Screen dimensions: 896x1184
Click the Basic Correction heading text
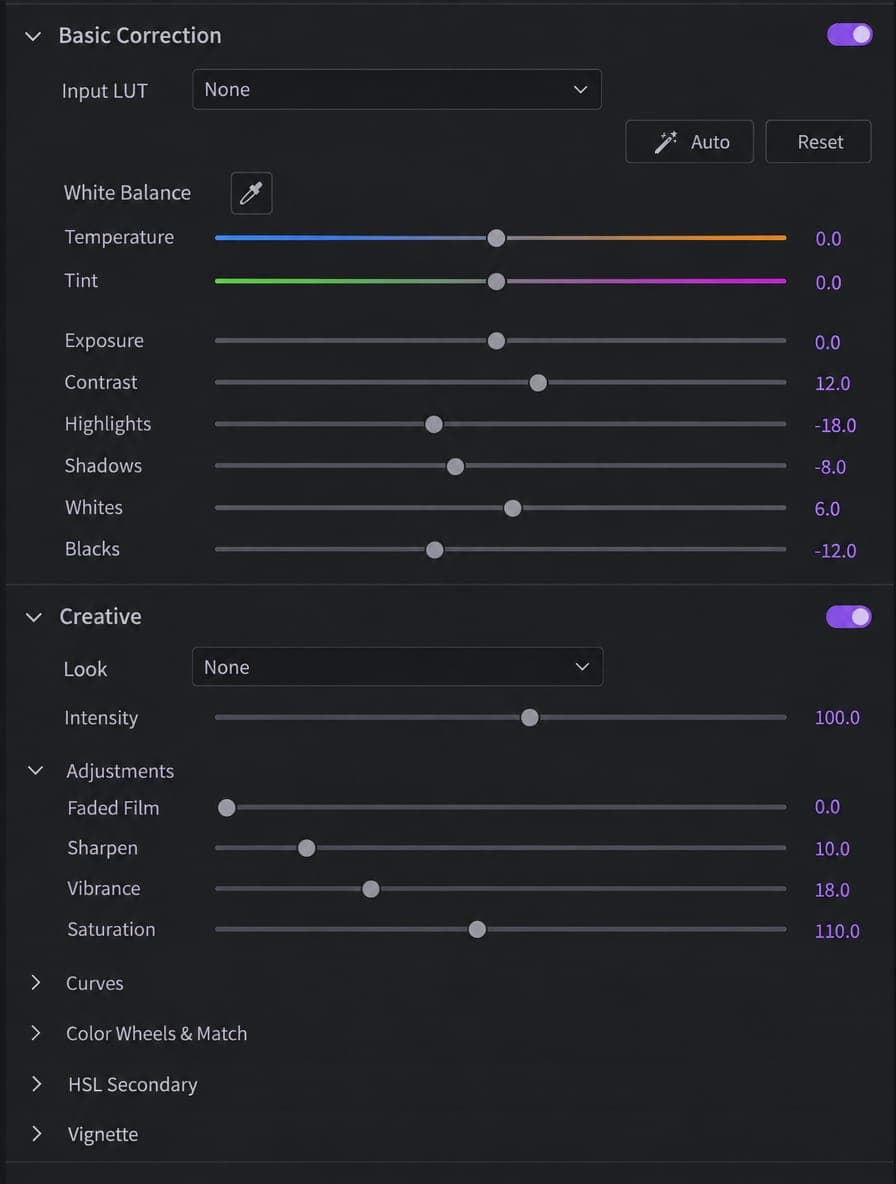(140, 35)
